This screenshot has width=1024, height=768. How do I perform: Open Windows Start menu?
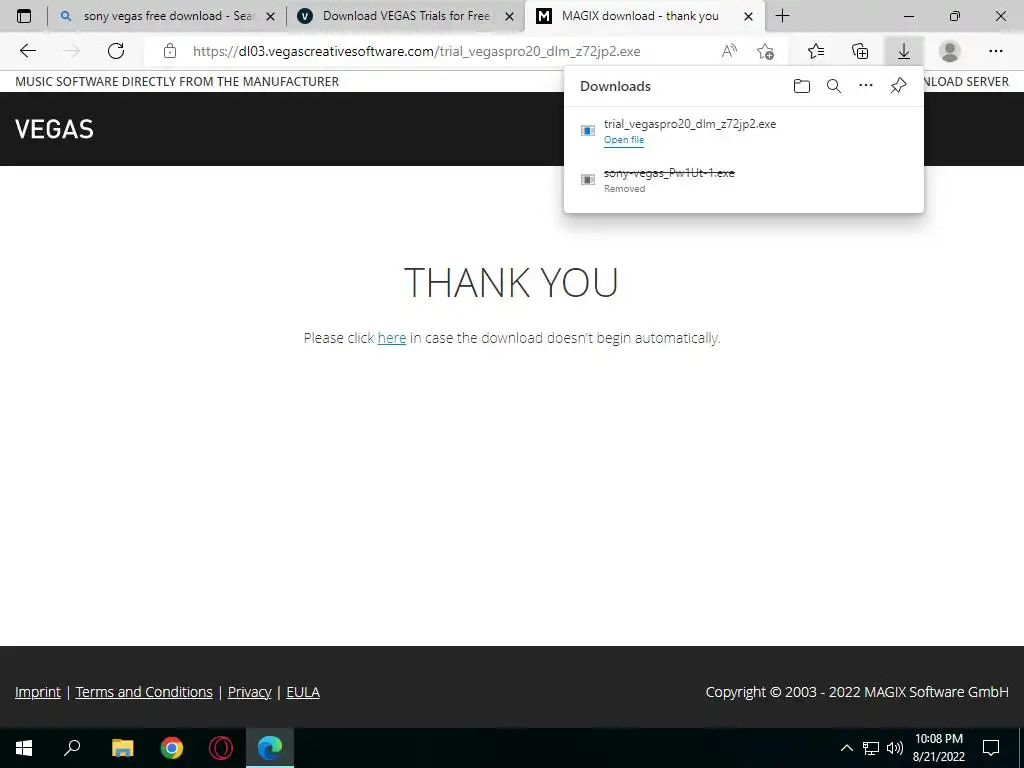pyautogui.click(x=24, y=748)
